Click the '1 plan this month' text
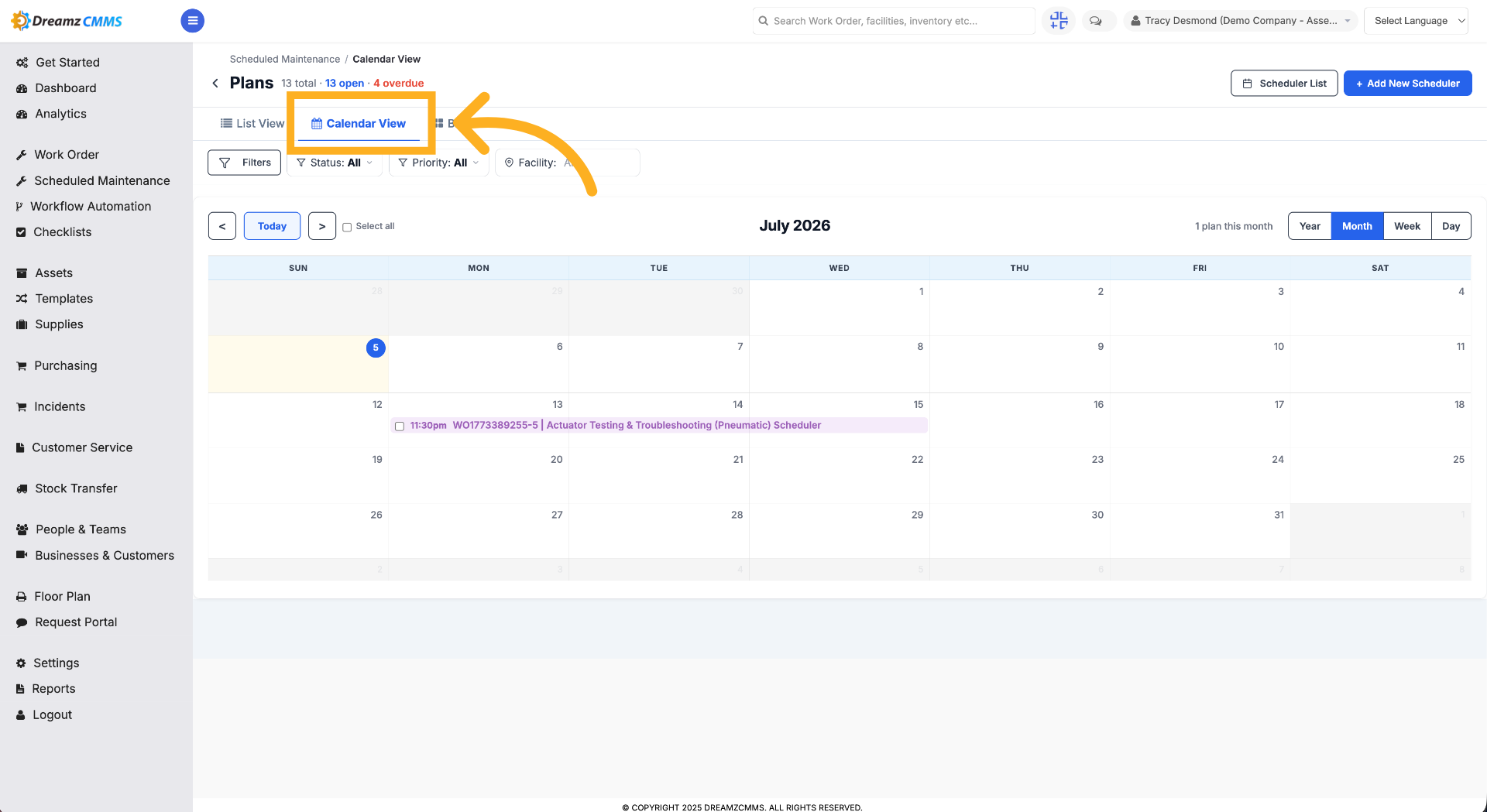Image resolution: width=1487 pixels, height=812 pixels. click(1234, 226)
